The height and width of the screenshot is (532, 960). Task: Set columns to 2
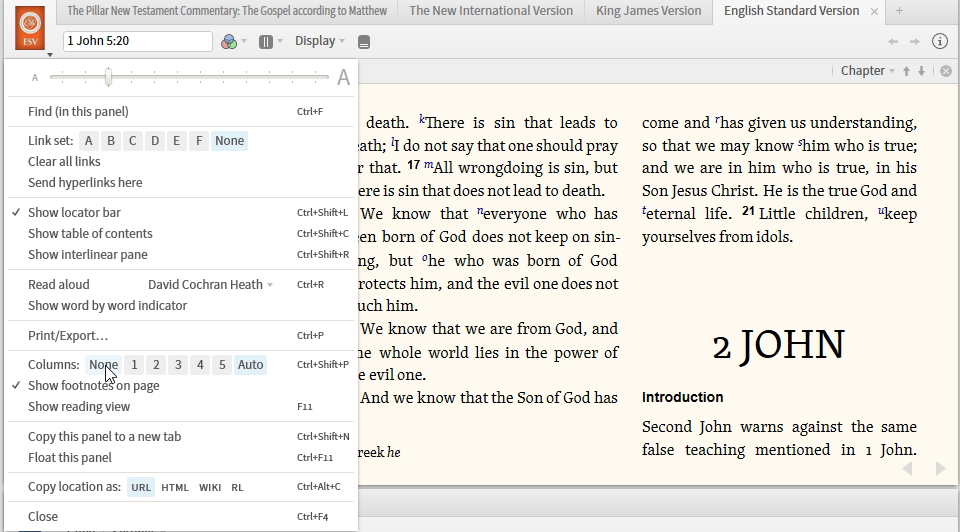coord(156,365)
